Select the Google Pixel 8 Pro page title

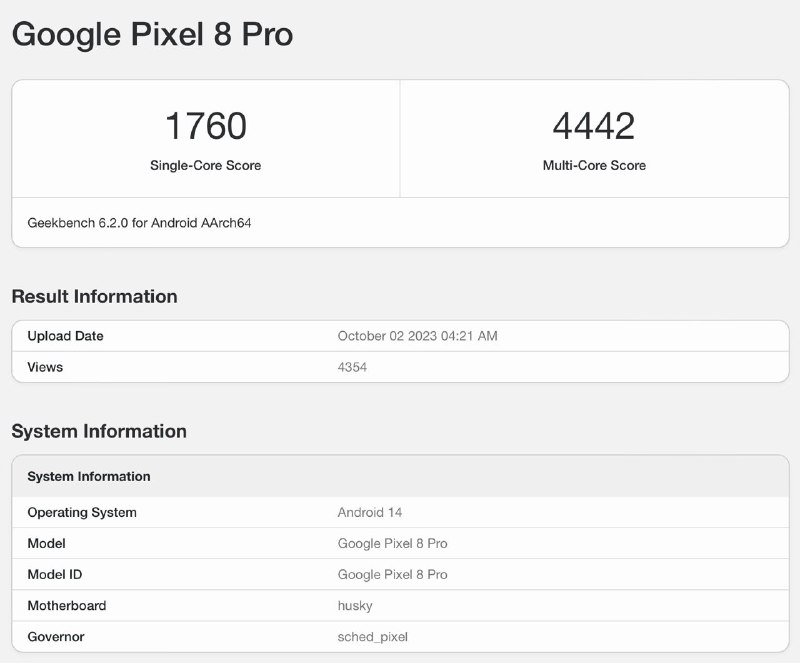click(x=152, y=34)
